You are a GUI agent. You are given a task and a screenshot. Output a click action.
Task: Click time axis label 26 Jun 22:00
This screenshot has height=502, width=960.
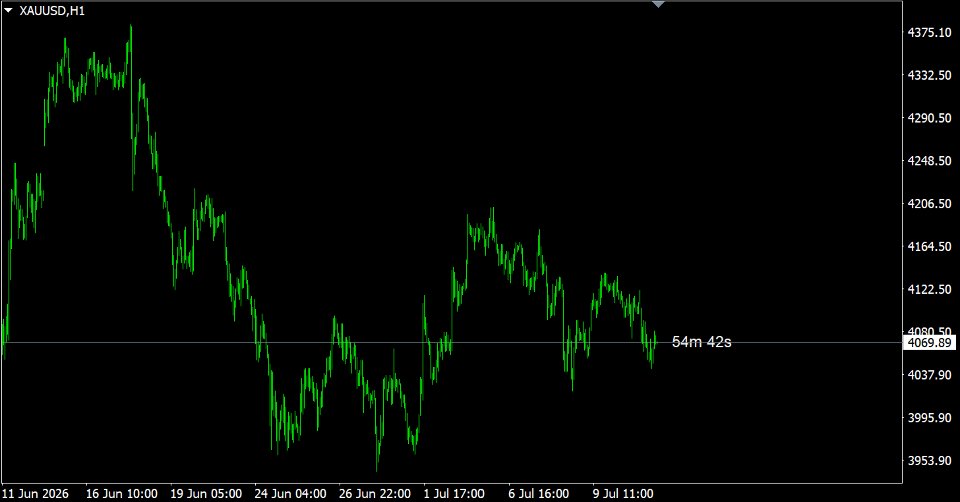[375, 493]
